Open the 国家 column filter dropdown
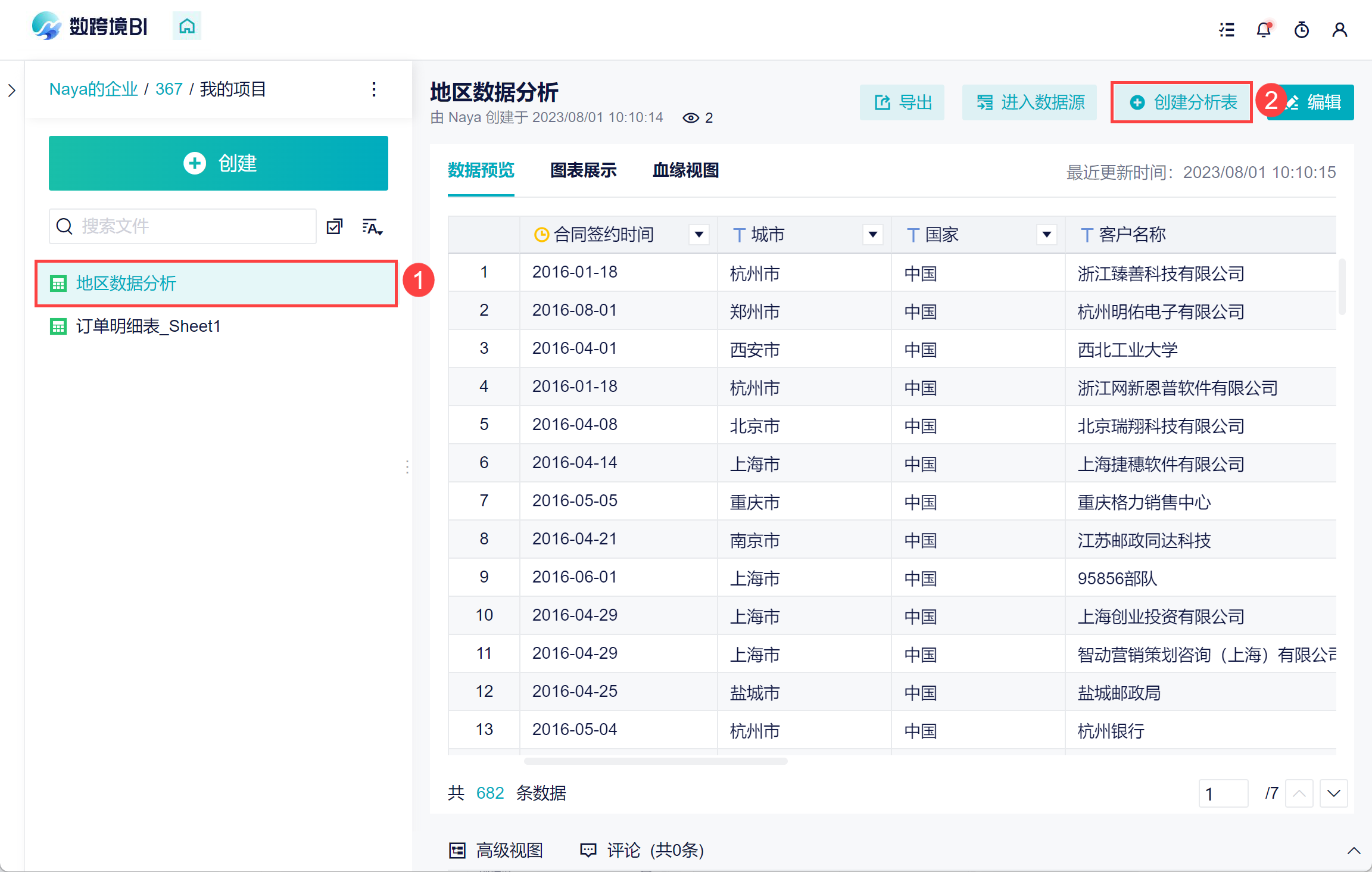Image resolution: width=1372 pixels, height=872 pixels. 1046,235
